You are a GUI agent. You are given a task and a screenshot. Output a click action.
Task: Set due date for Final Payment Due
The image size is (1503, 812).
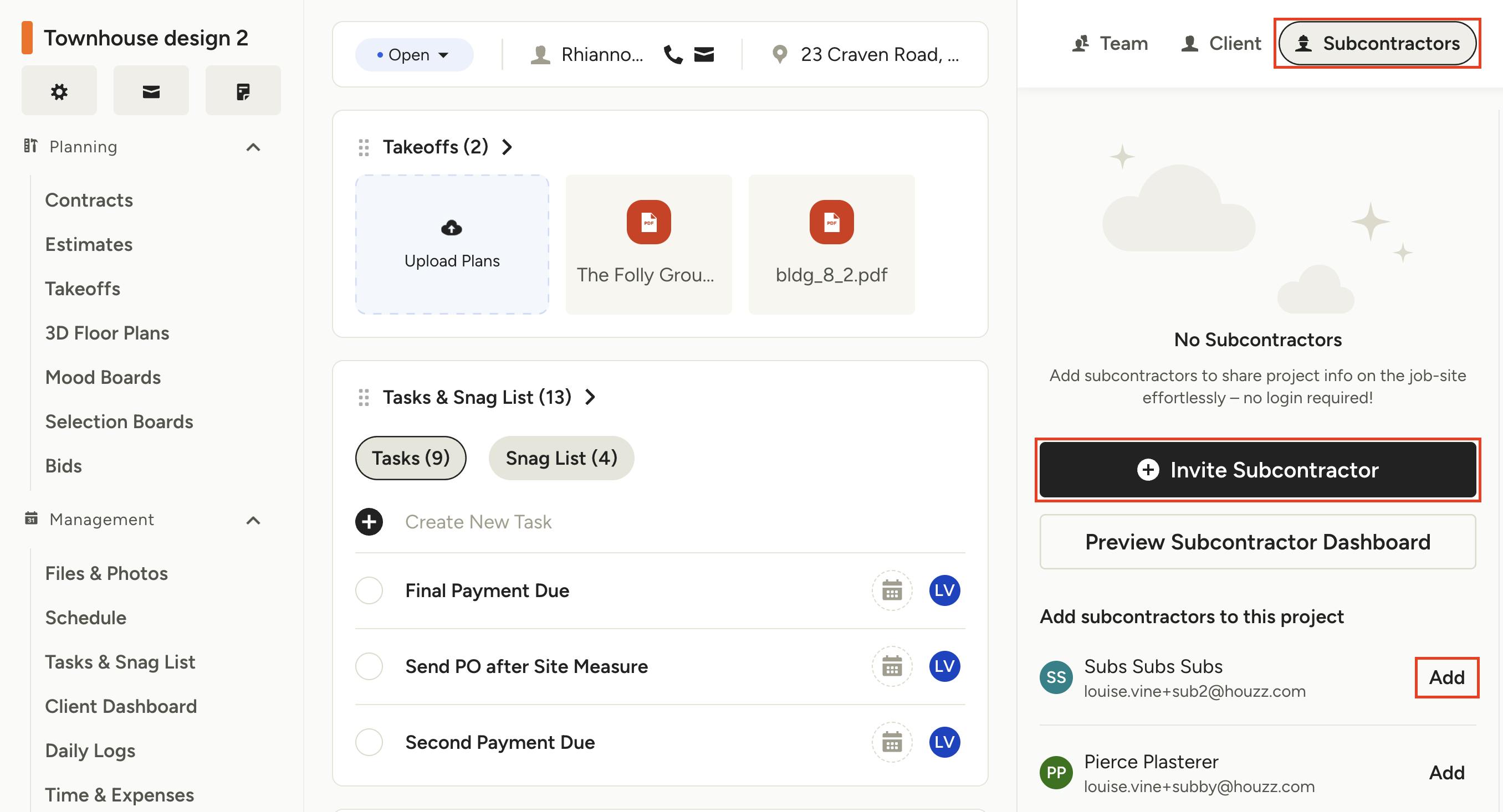coord(892,590)
